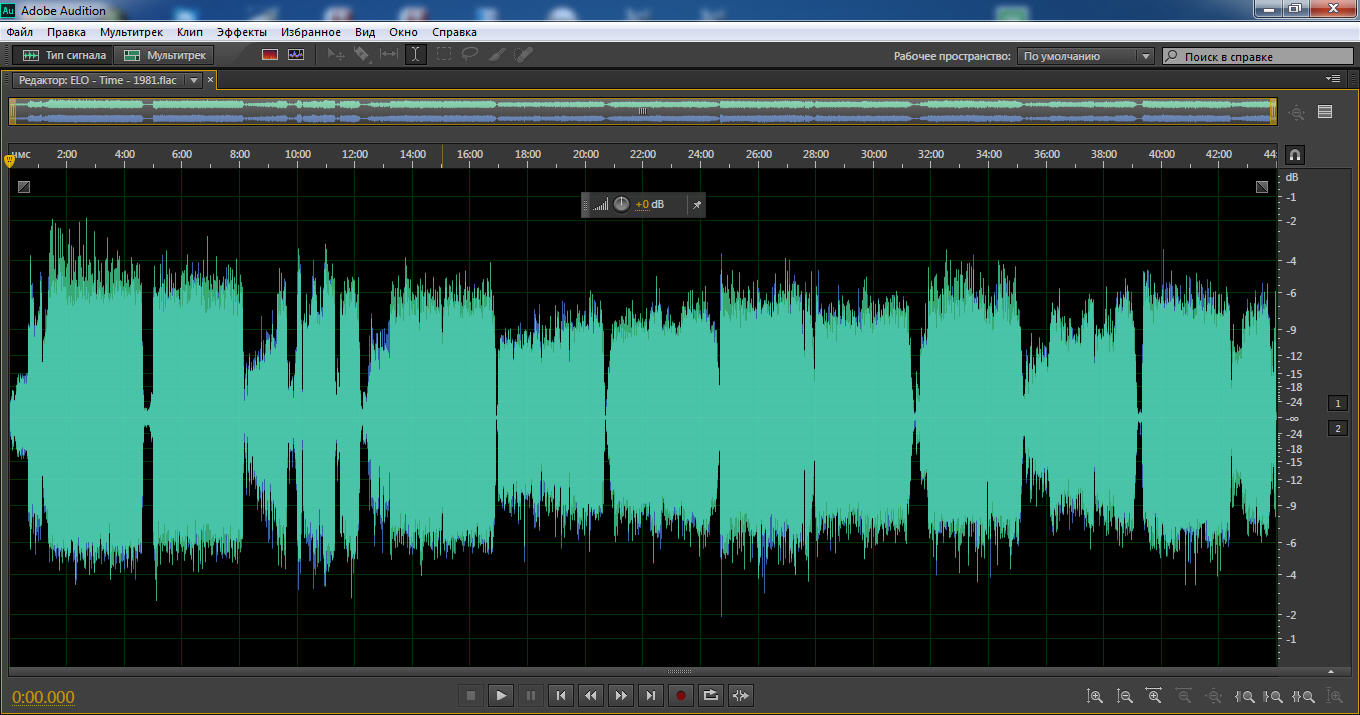The height and width of the screenshot is (715, 1360).
Task: Switch to the Мультитрек view
Action: tap(166, 55)
